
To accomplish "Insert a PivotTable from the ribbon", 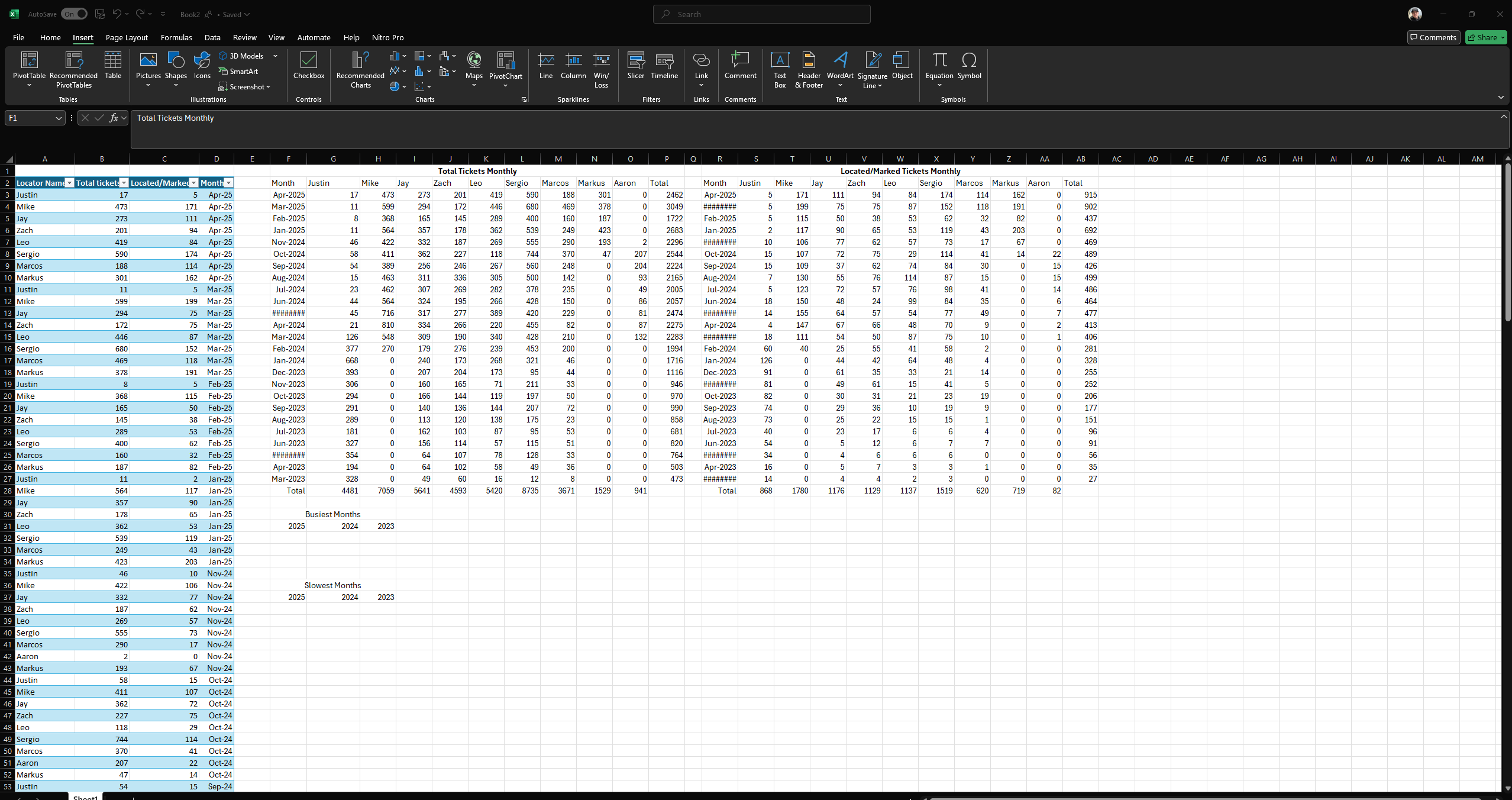I will 29,69.
